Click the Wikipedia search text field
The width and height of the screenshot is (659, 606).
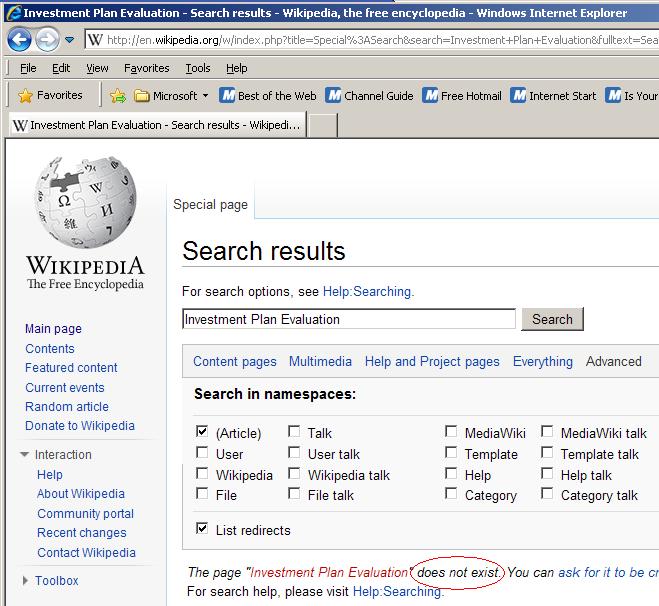click(349, 319)
